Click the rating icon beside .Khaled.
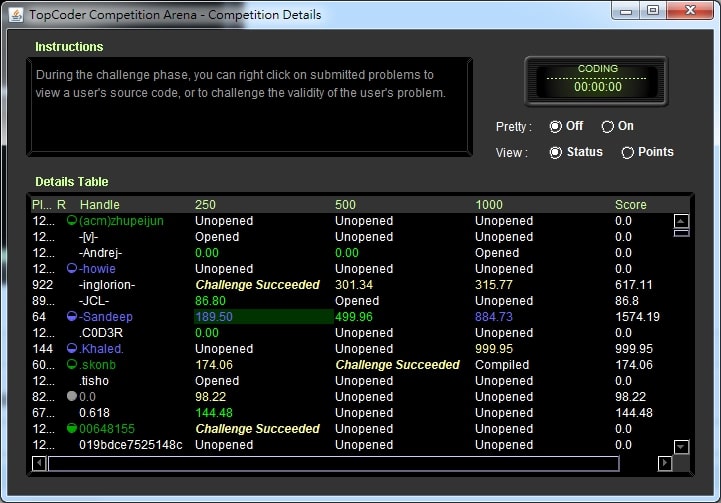Viewport: 721px width, 503px height. click(72, 348)
